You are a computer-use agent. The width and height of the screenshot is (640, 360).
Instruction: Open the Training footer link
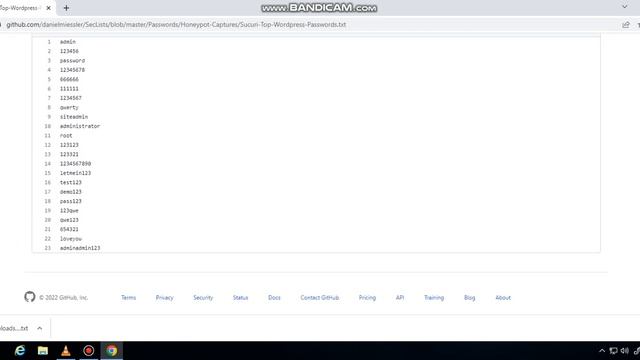coord(434,298)
